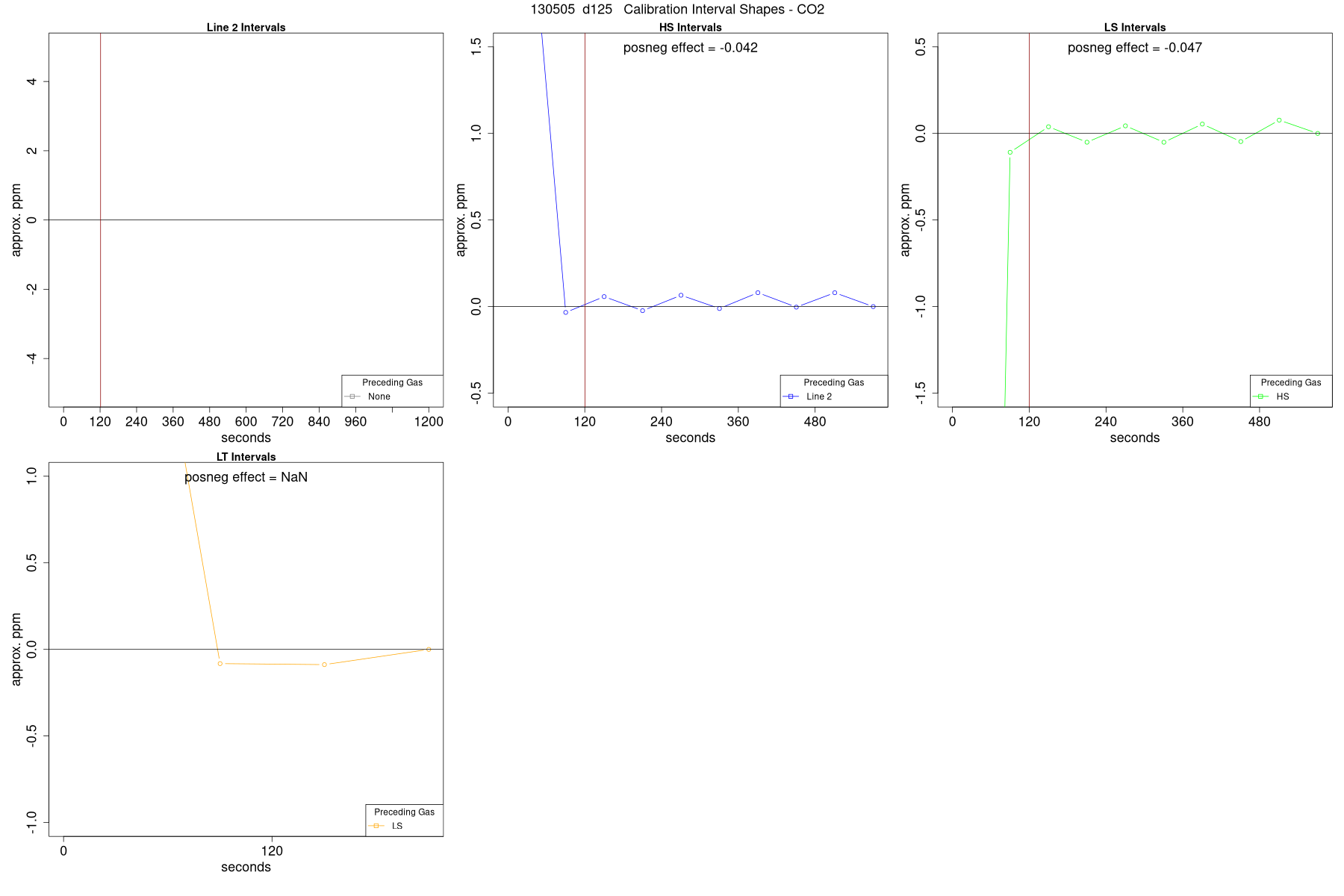Select the final green point in LS plot
Screen dimensions: 1344x896
click(1318, 134)
